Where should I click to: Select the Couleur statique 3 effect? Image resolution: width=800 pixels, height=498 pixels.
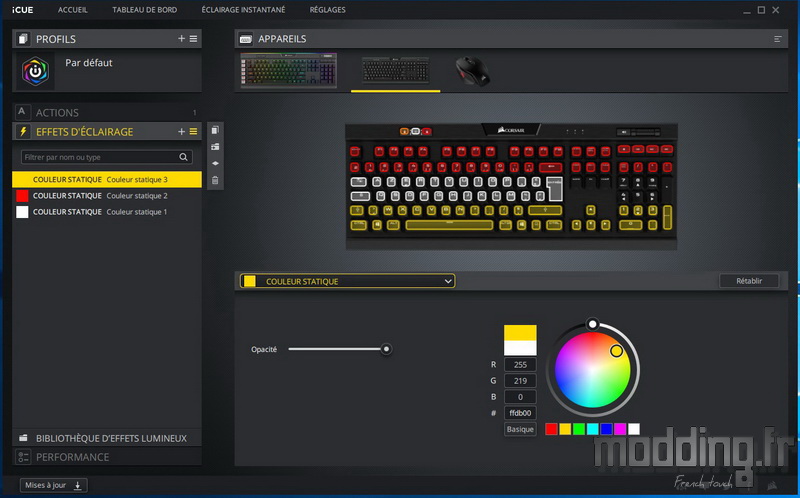point(107,180)
